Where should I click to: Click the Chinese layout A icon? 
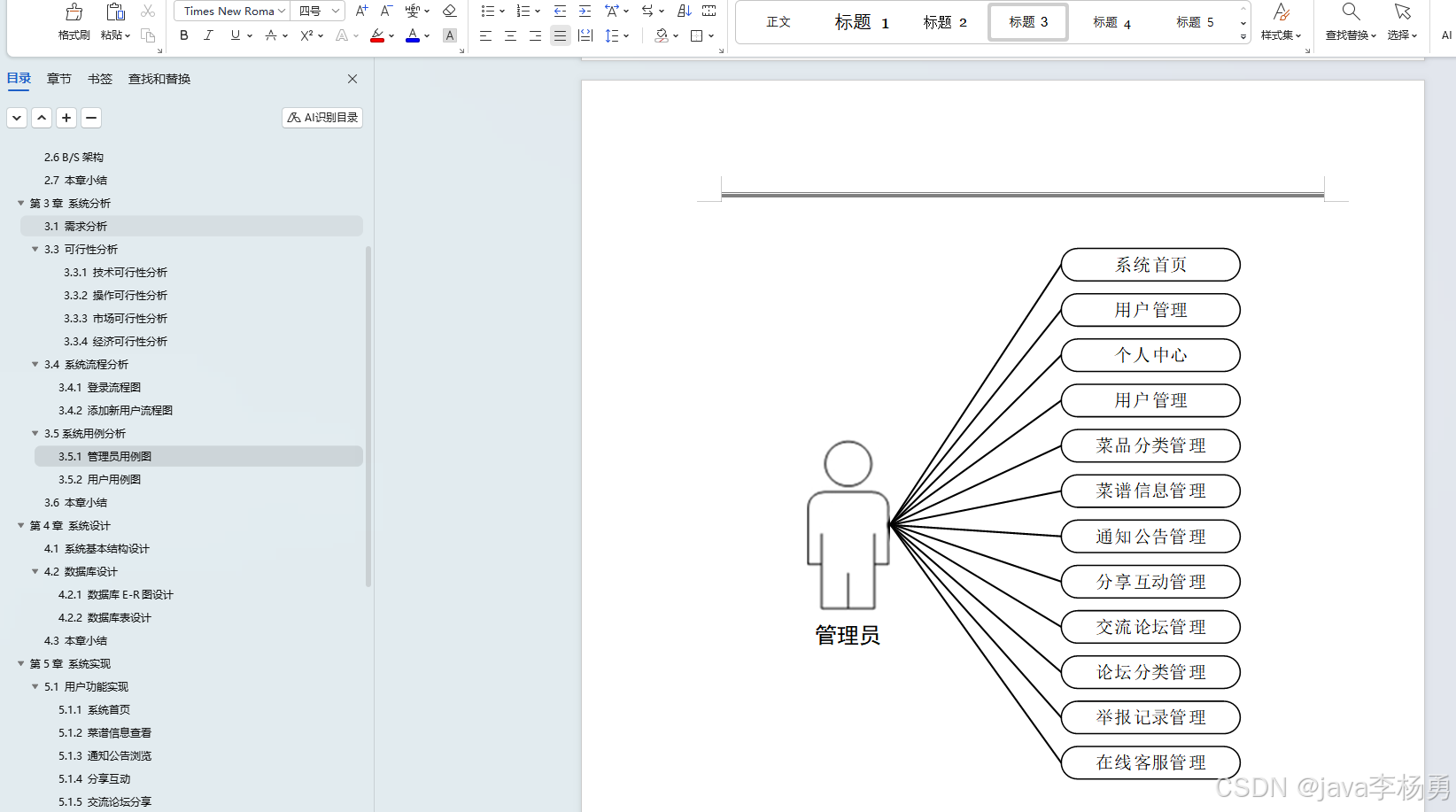click(612, 12)
